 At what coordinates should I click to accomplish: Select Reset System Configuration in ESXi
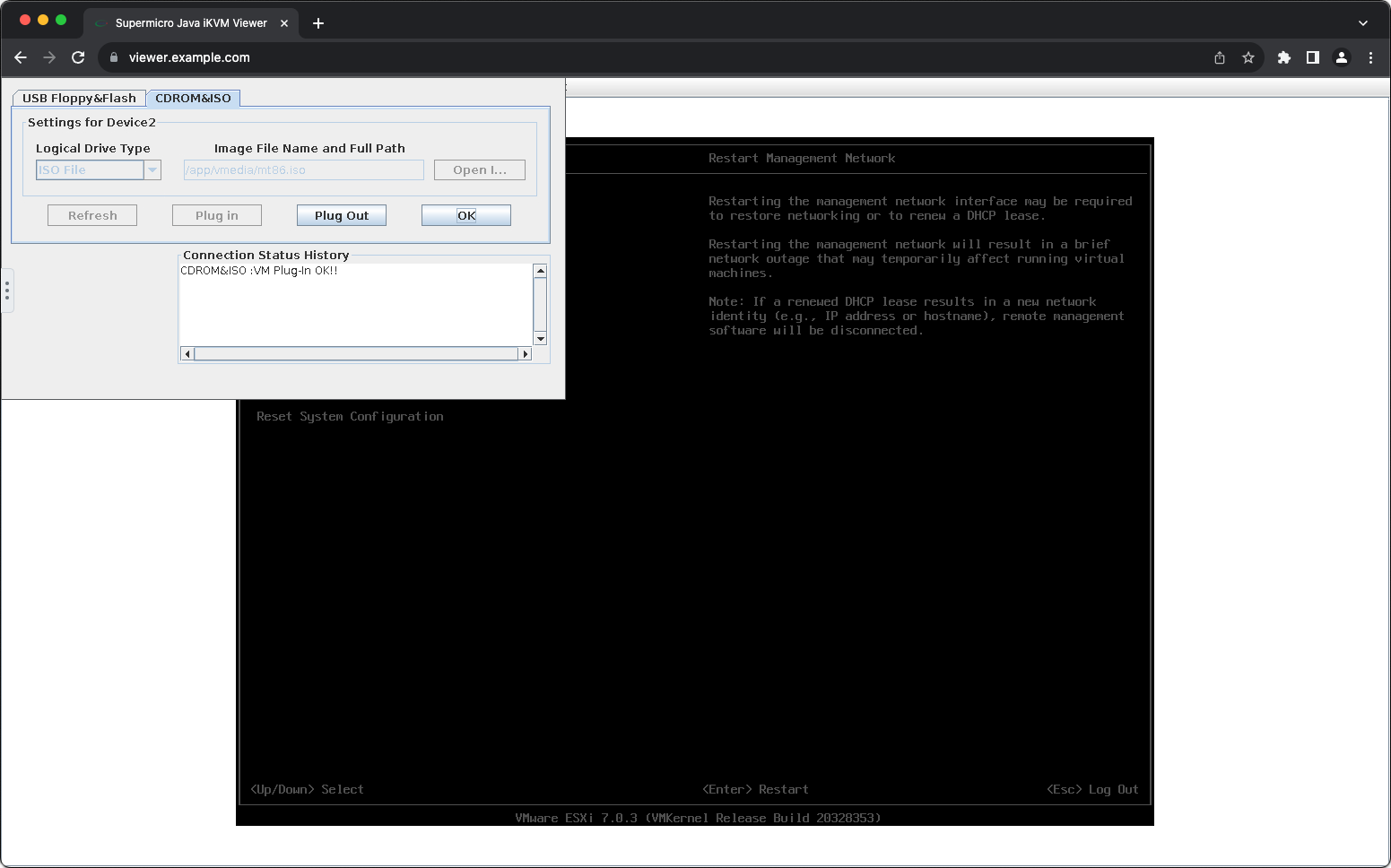tap(350, 417)
